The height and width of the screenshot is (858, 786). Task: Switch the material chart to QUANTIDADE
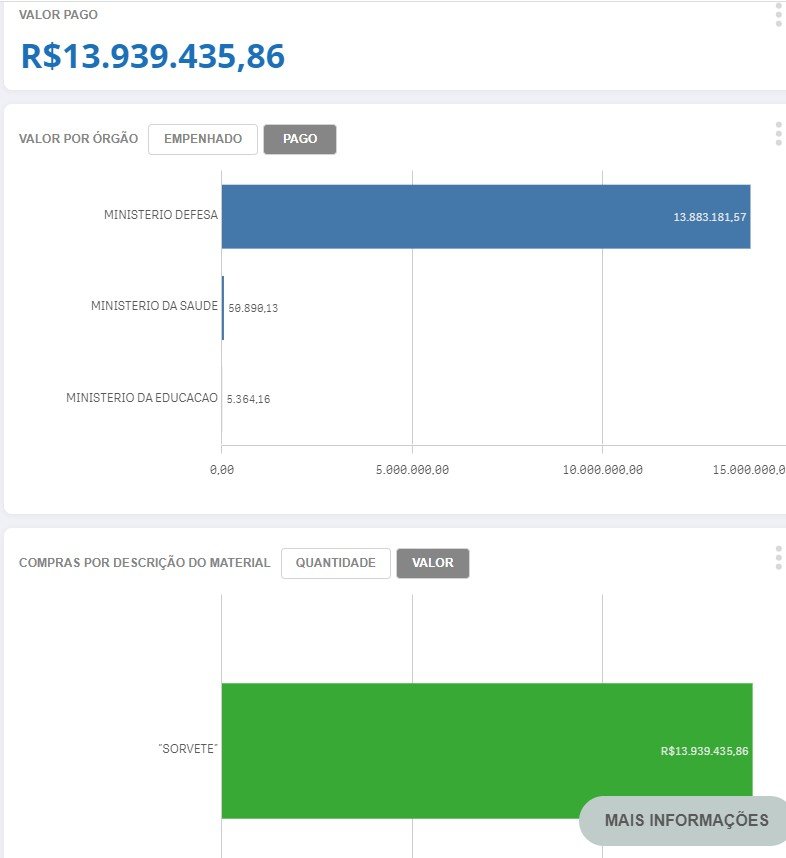coord(336,563)
